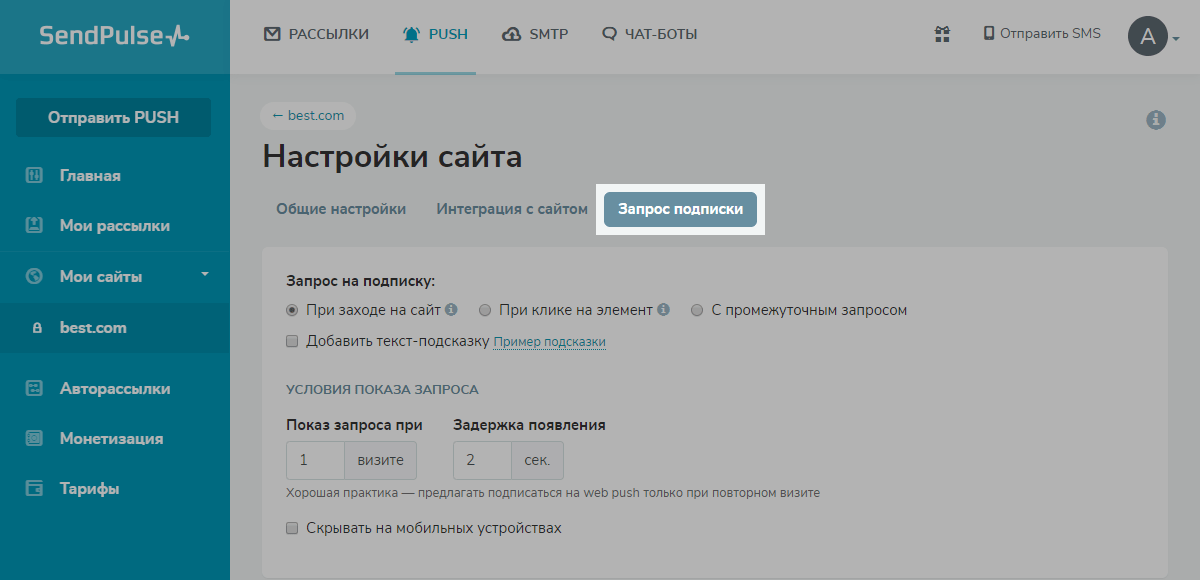This screenshot has width=1200, height=580.
Task: Select 'При клике на элемент' radio option
Action: pyautogui.click(x=485, y=310)
